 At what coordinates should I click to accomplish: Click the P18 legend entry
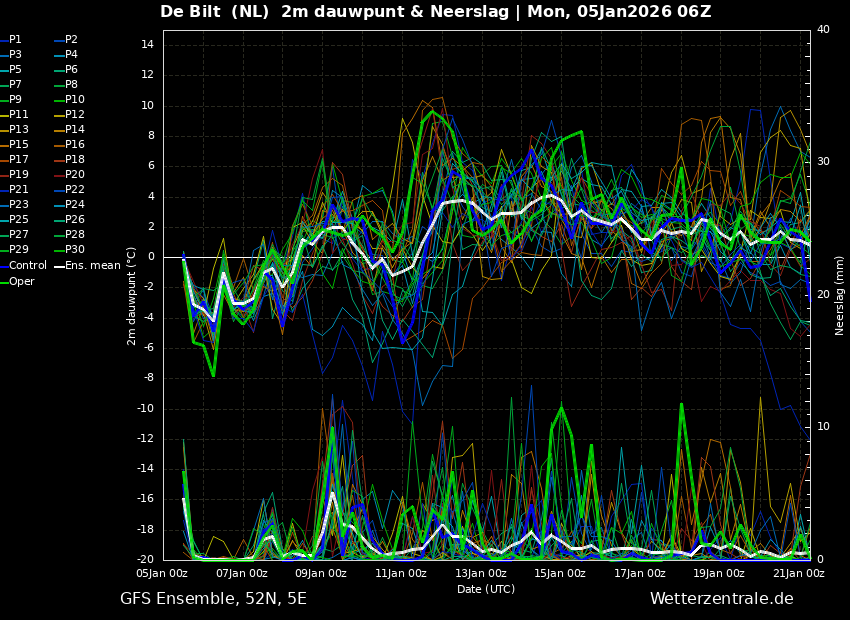click(x=70, y=159)
